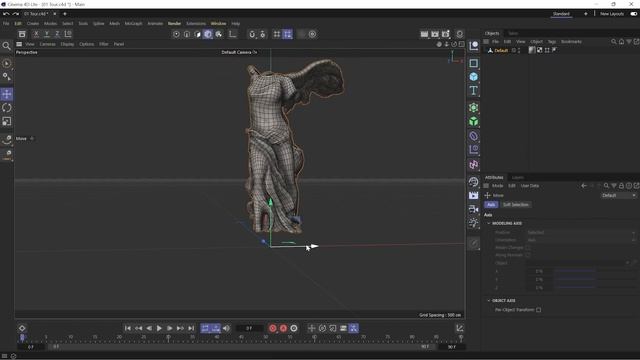Open the viewport hamburger menu

[19, 44]
